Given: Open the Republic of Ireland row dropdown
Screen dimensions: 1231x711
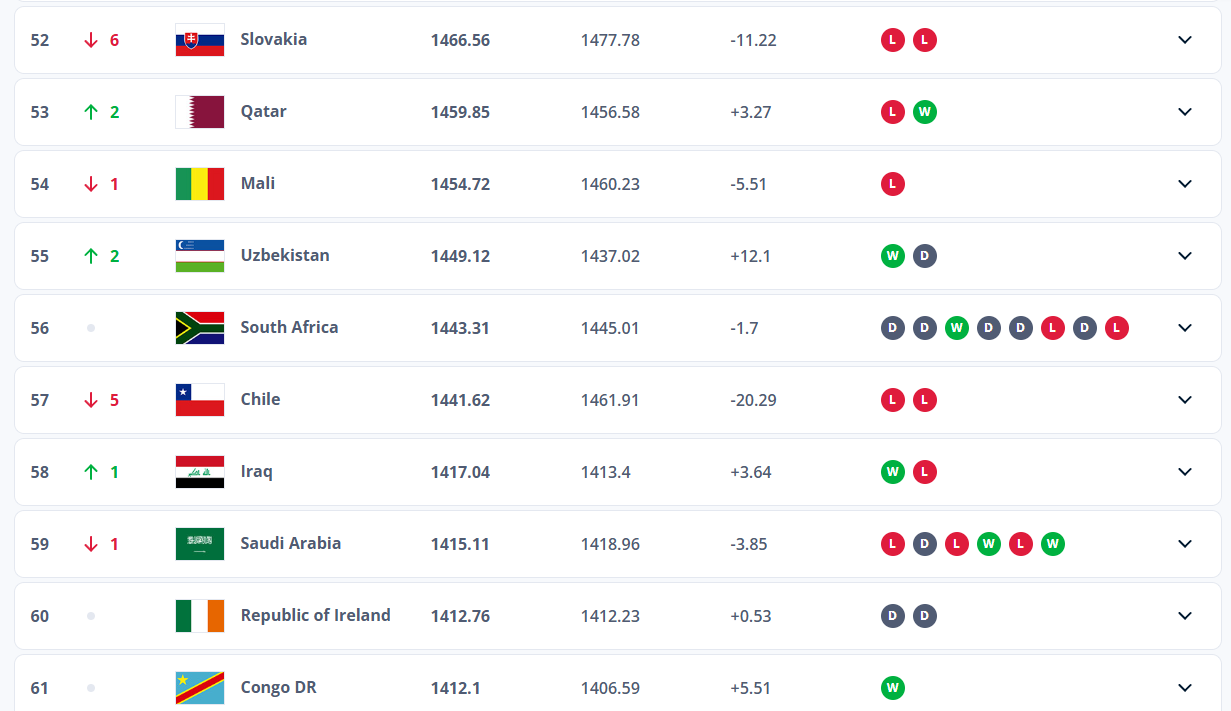Looking at the screenshot, I should coord(1185,616).
